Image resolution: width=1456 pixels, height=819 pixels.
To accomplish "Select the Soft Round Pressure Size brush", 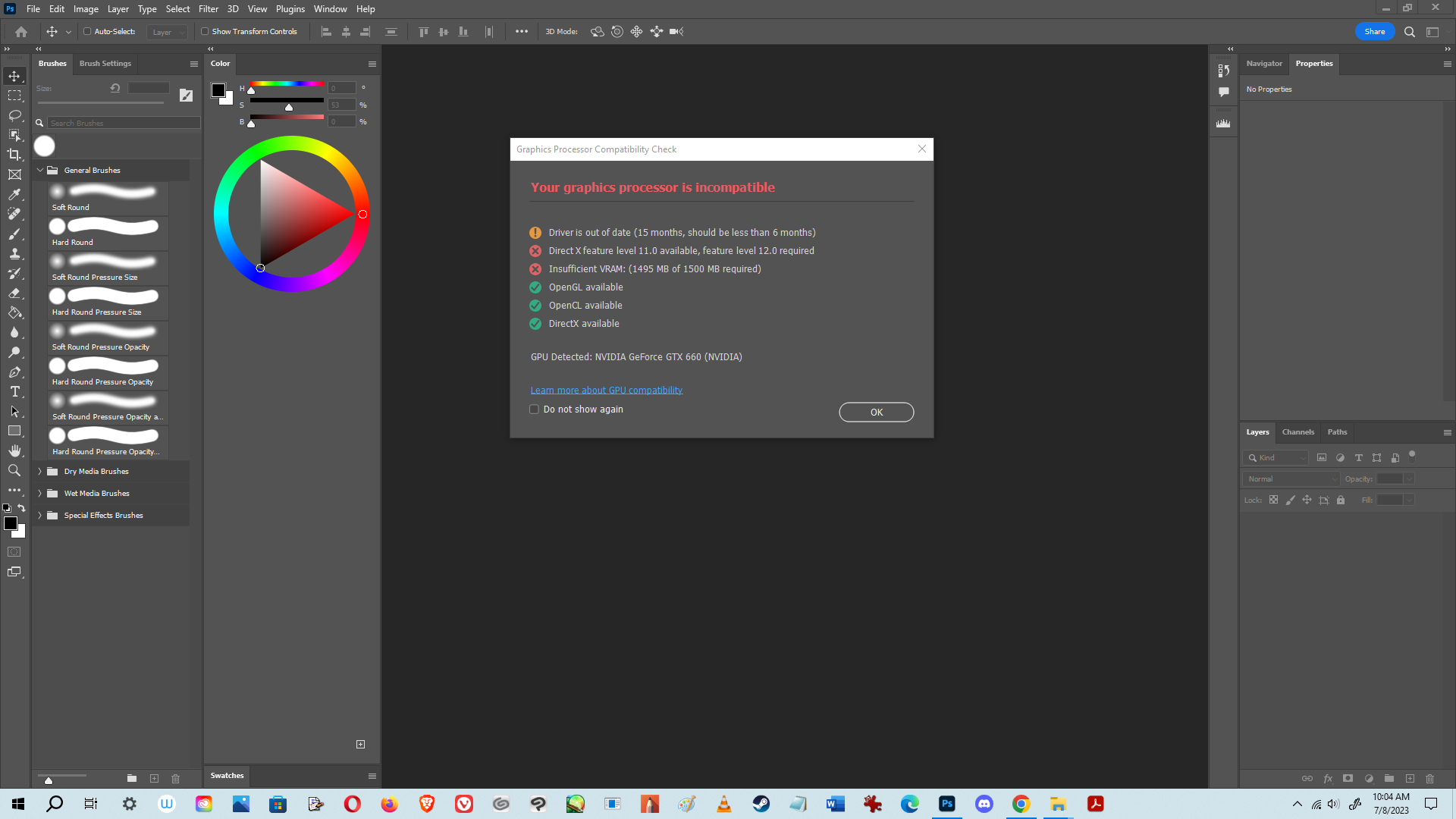I will point(108,268).
